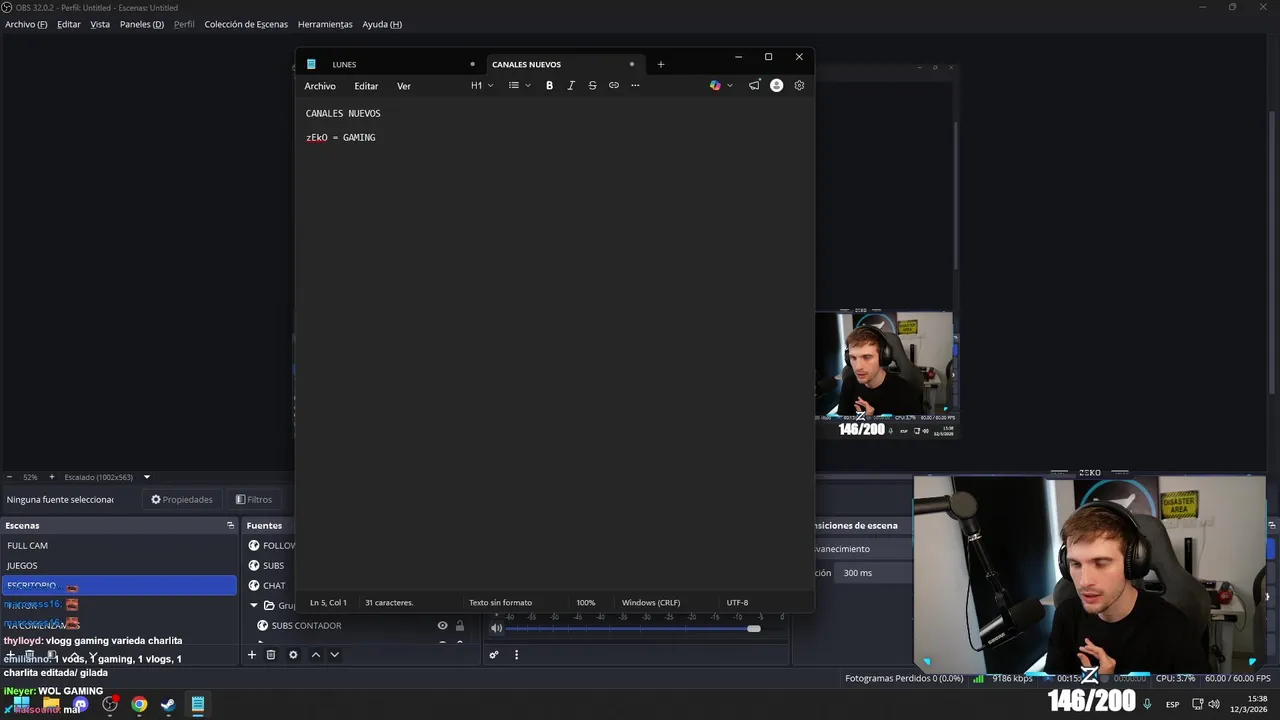The image size is (1280, 720).
Task: Move the source down in Fuentes list
Action: tap(335, 655)
